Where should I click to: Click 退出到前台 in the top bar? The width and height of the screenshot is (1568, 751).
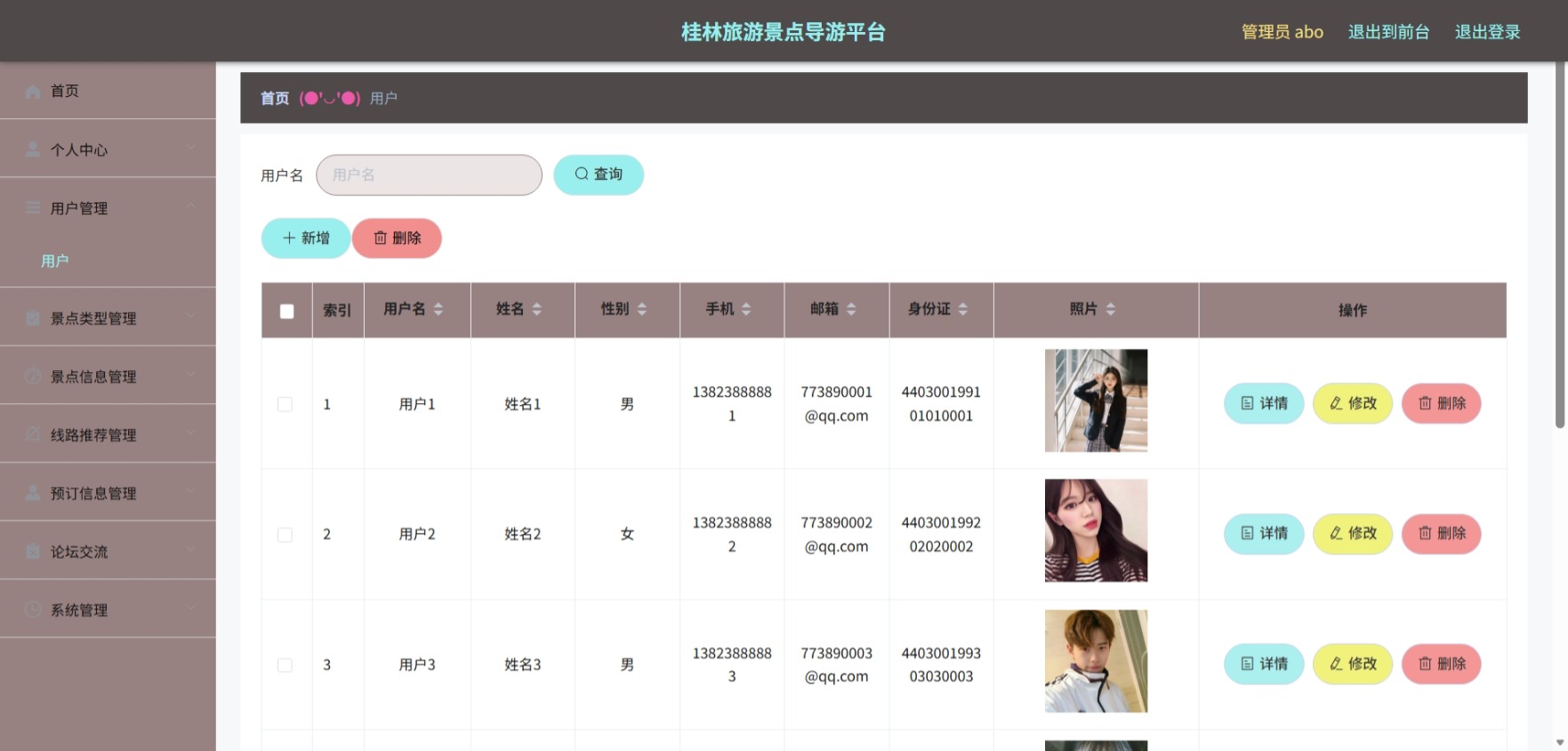pyautogui.click(x=1388, y=32)
